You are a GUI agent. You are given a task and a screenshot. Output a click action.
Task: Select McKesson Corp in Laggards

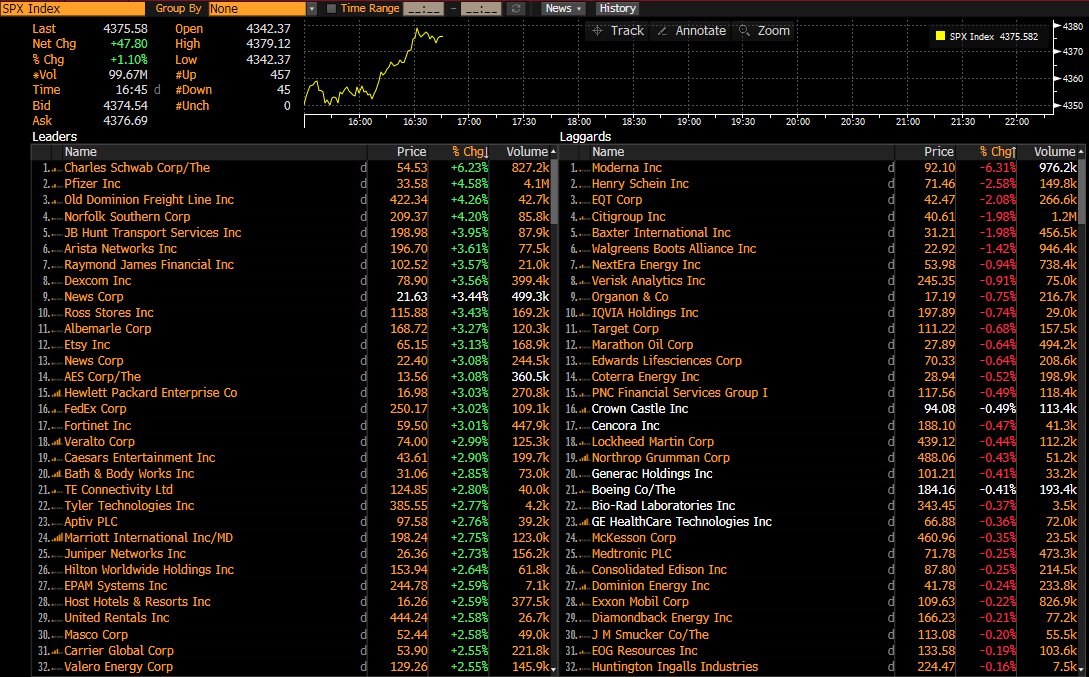coord(633,537)
